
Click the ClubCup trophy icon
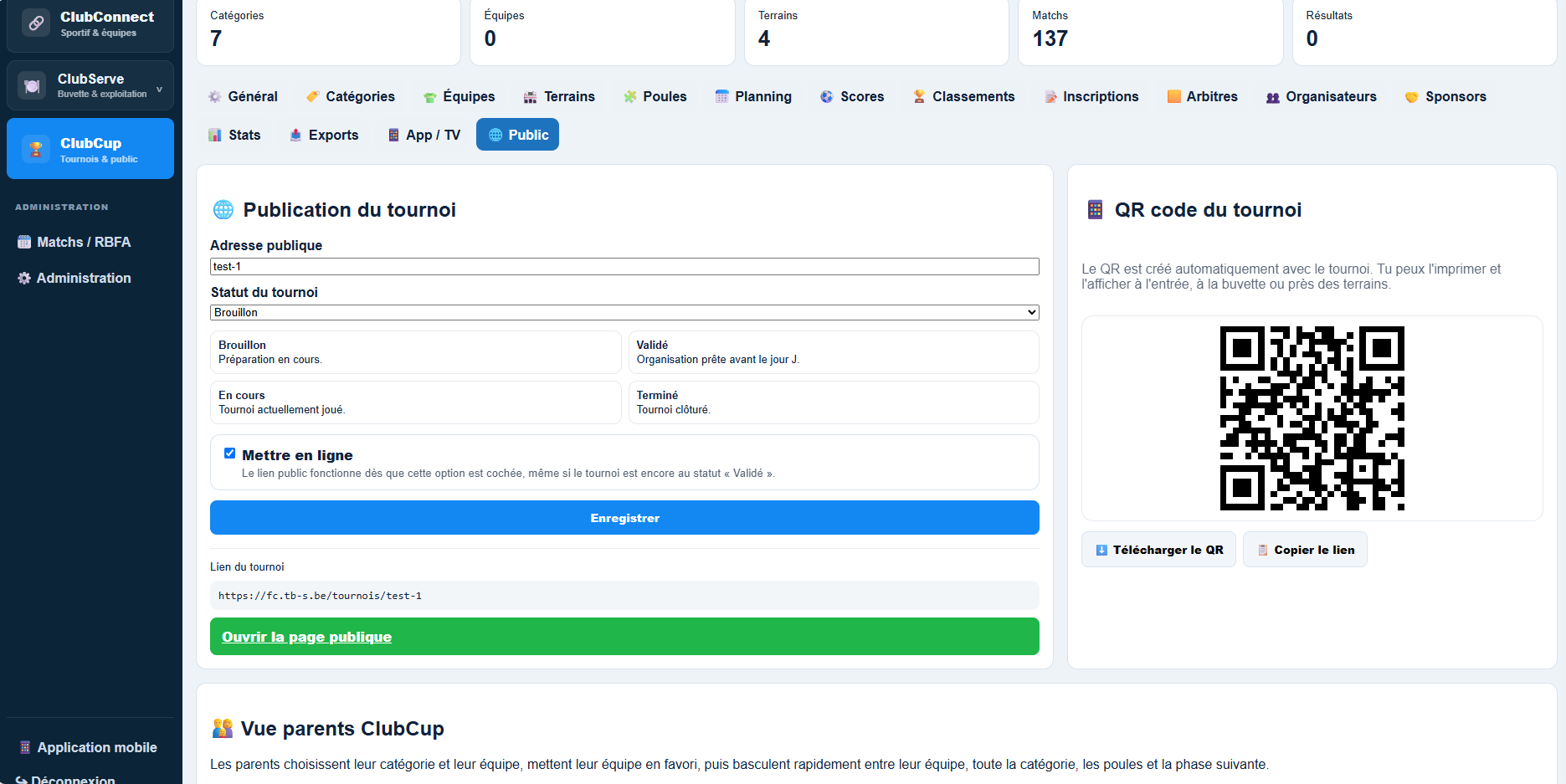coord(36,149)
